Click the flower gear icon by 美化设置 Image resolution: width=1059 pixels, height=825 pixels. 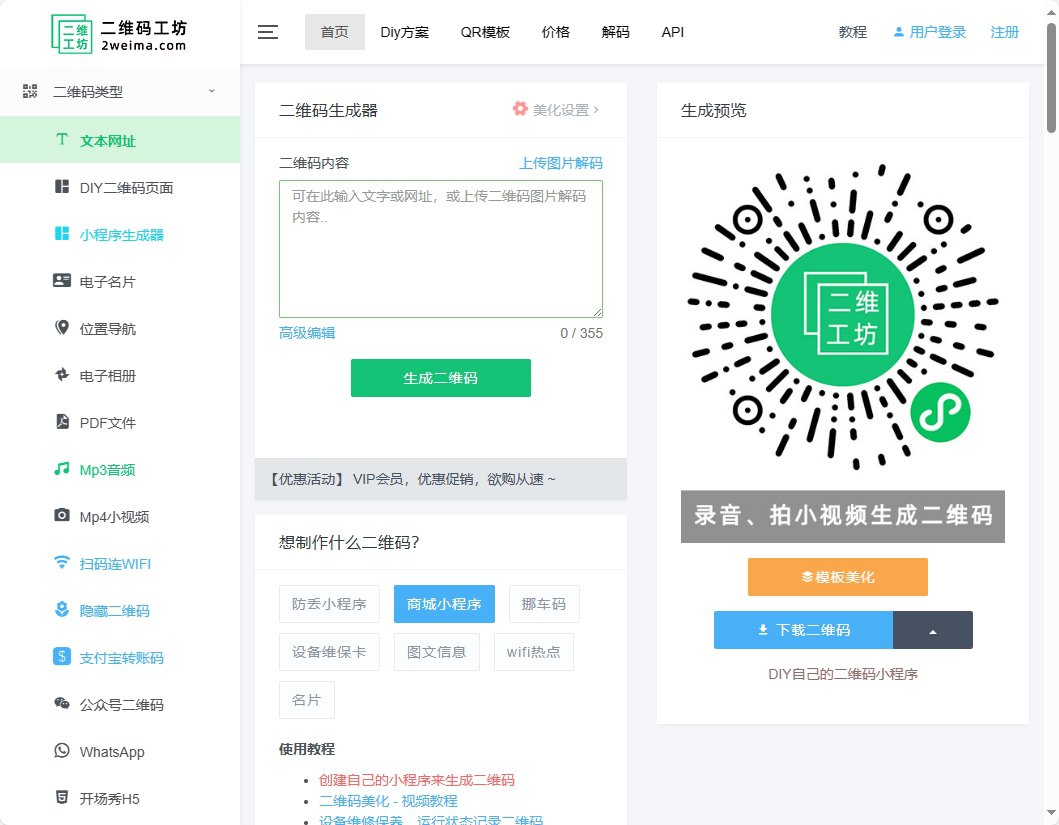click(x=520, y=109)
